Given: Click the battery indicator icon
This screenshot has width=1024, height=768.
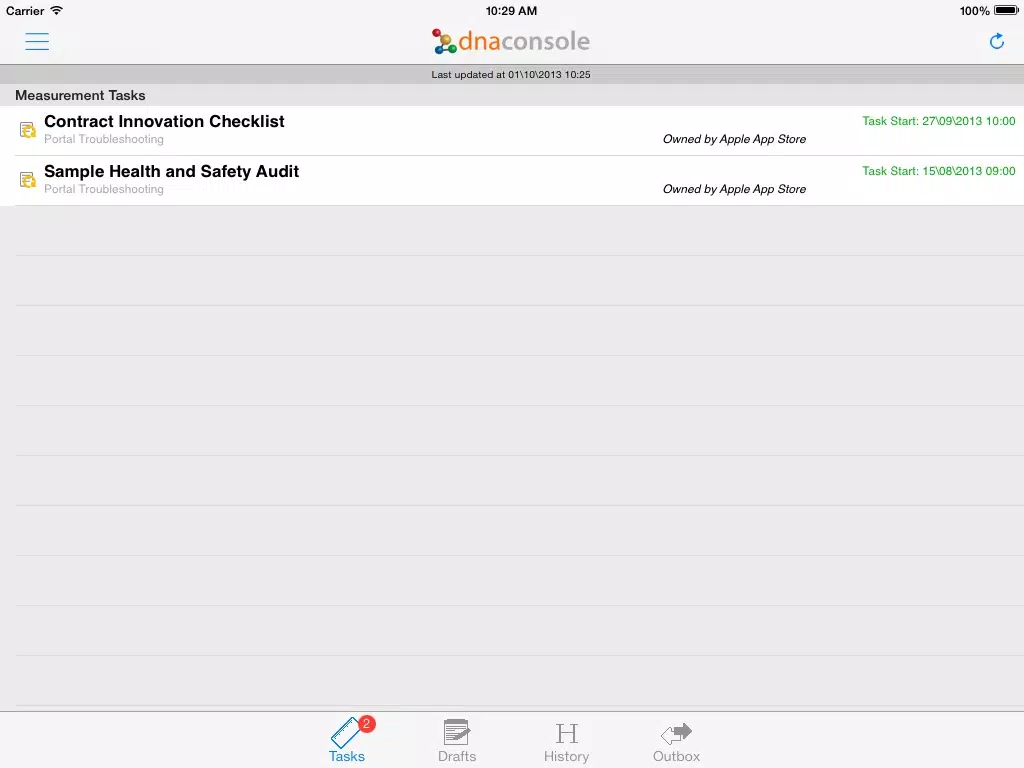Looking at the screenshot, I should click(1006, 10).
